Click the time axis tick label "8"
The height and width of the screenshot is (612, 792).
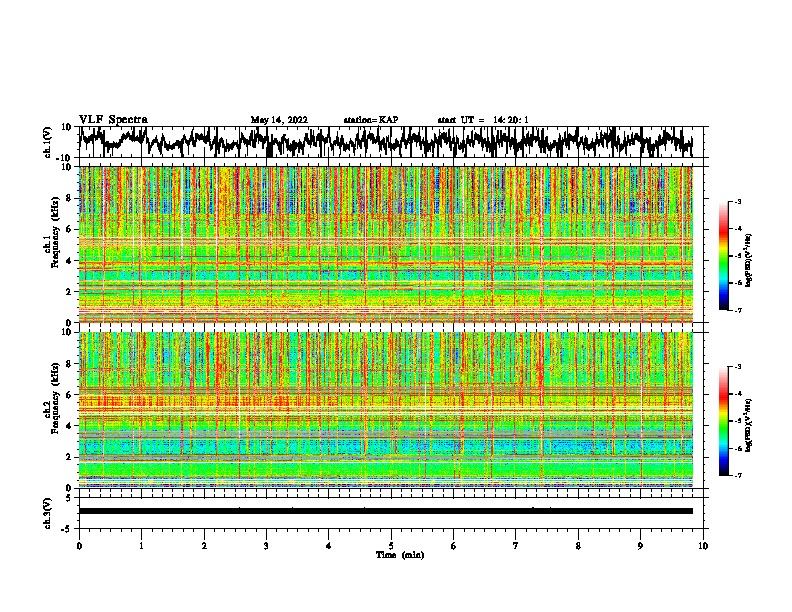coord(578,546)
